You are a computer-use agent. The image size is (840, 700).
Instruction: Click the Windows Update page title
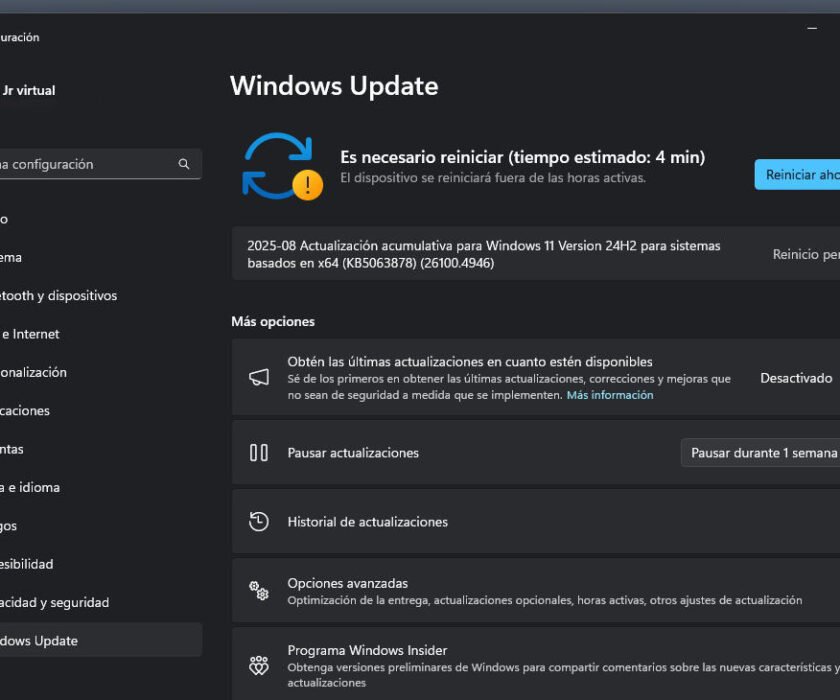pyautogui.click(x=334, y=86)
